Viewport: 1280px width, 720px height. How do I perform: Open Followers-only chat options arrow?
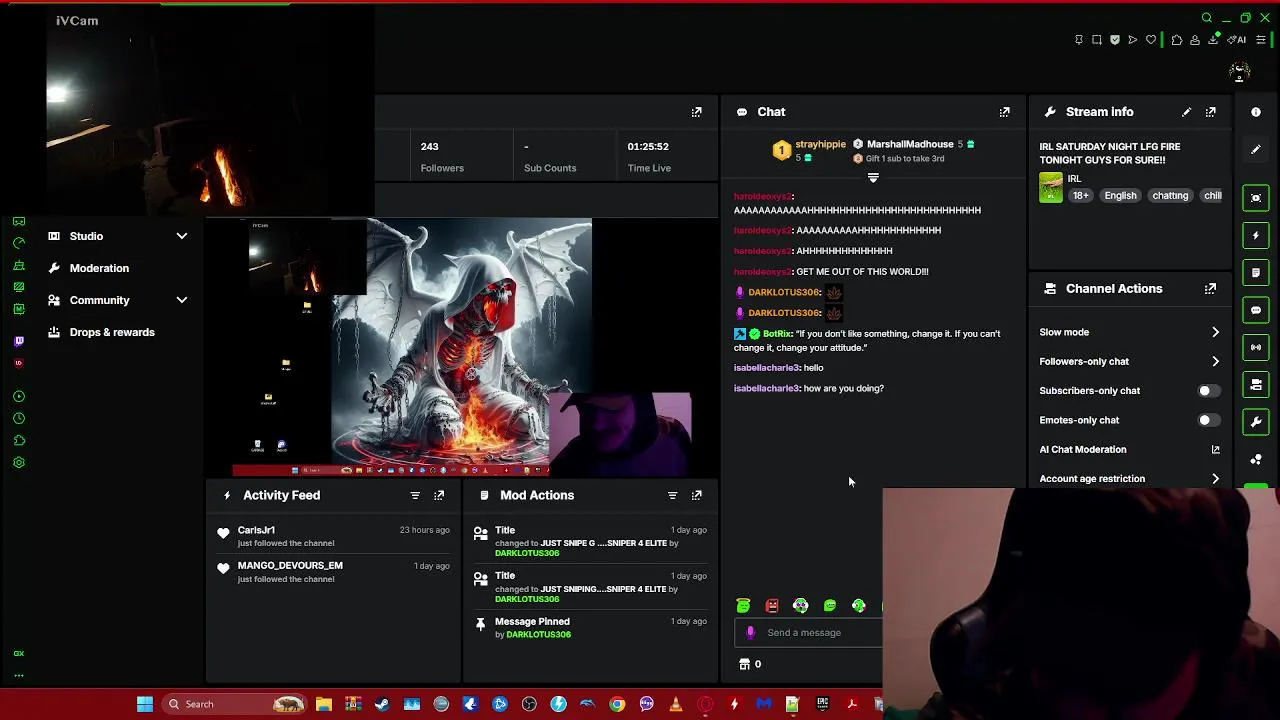click(x=1215, y=362)
